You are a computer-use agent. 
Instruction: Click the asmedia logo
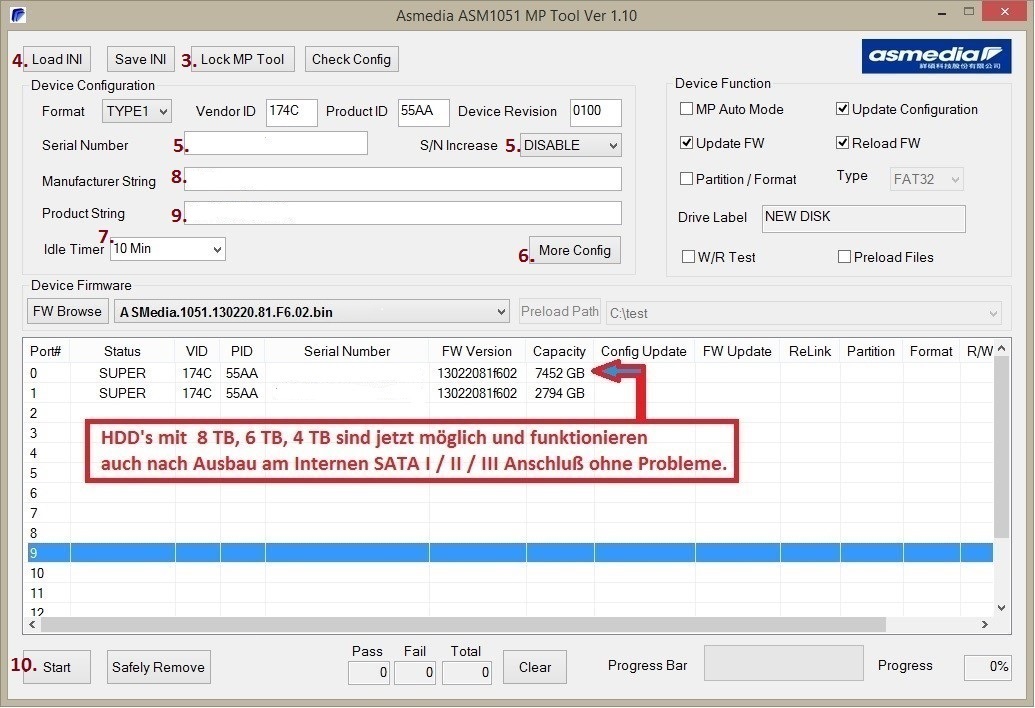coord(936,56)
